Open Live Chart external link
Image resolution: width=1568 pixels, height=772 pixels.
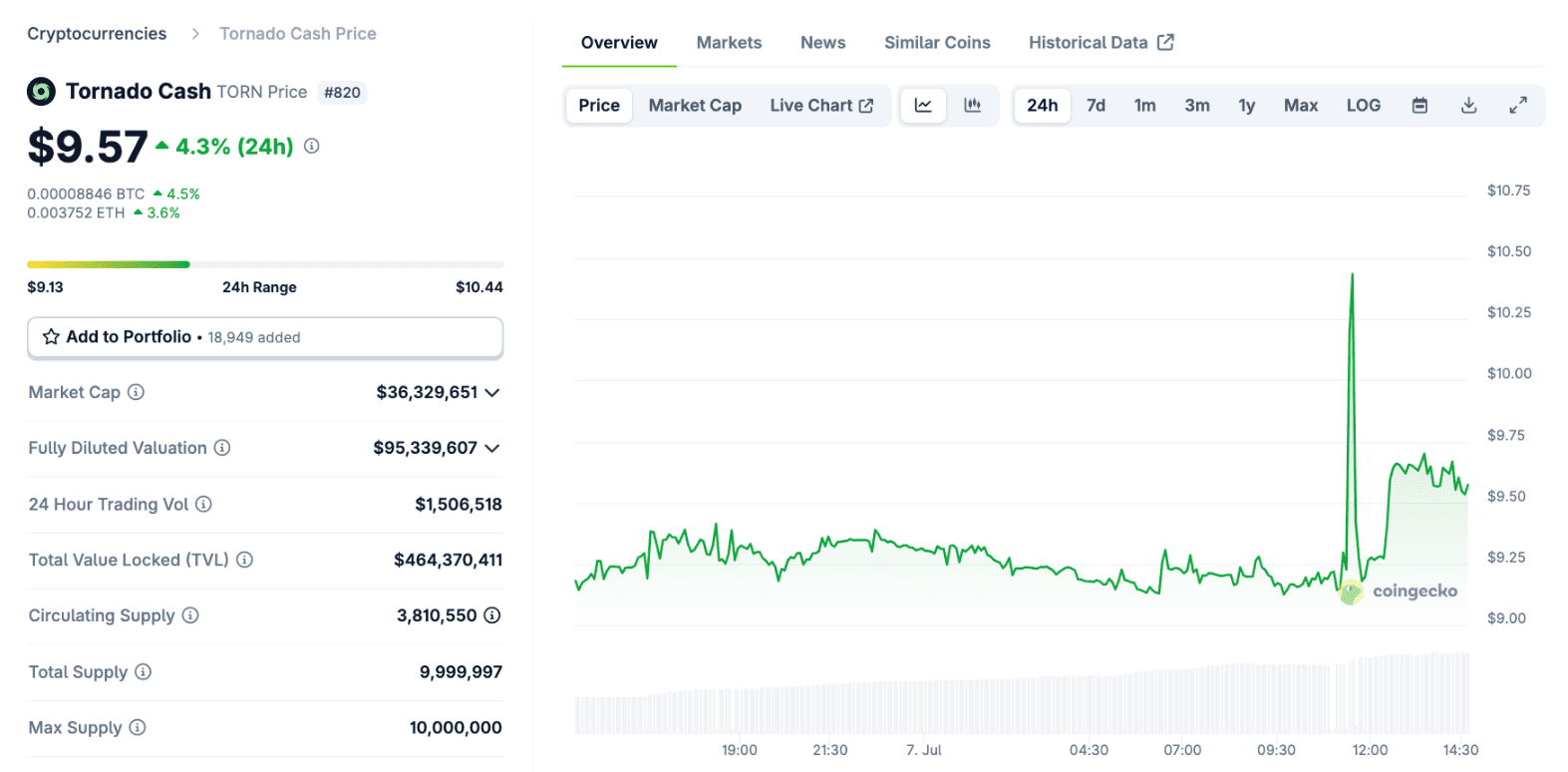(821, 105)
